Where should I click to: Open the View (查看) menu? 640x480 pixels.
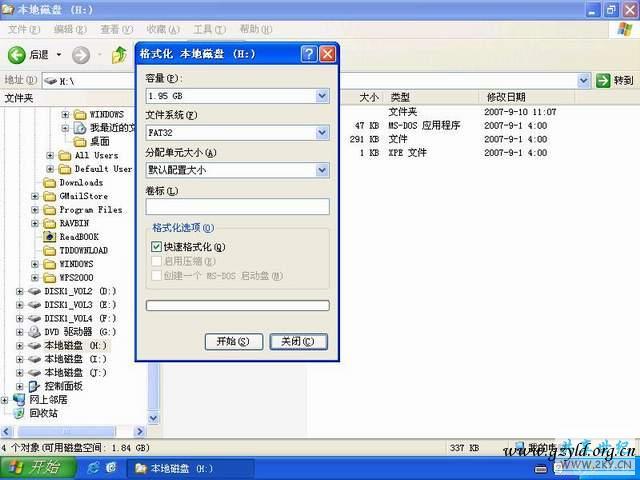tap(110, 30)
